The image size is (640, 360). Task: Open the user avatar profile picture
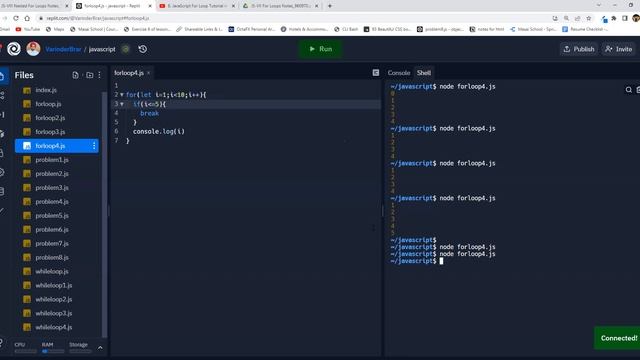[x=33, y=49]
